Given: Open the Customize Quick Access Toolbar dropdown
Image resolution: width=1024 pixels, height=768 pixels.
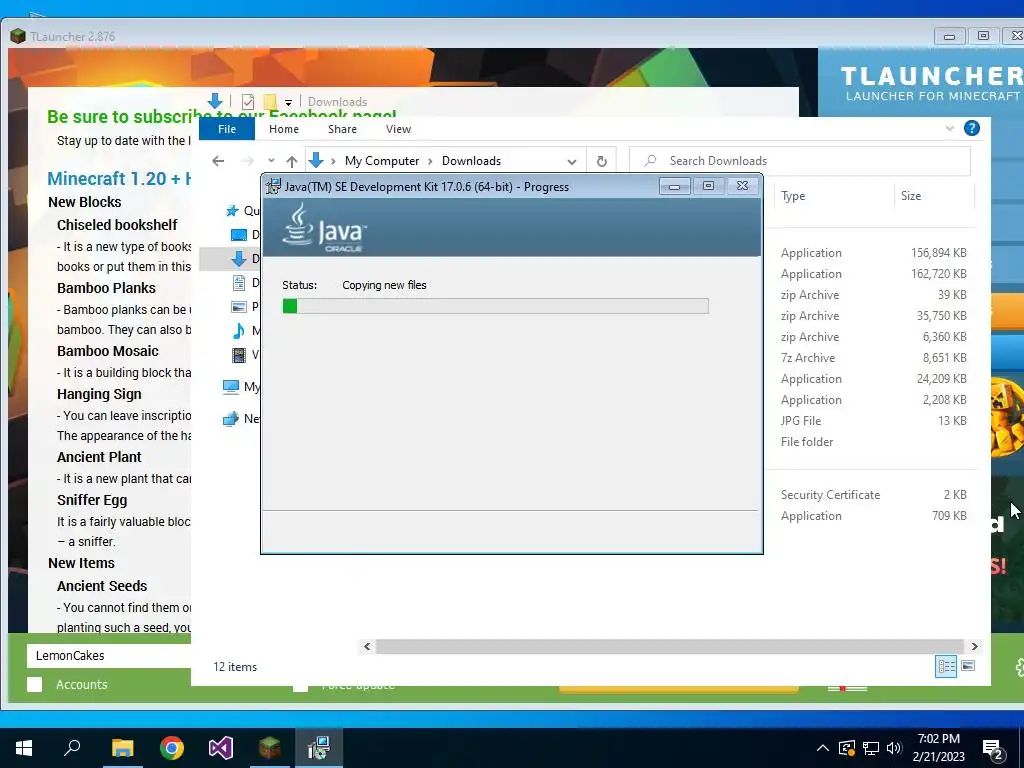Looking at the screenshot, I should (x=288, y=103).
